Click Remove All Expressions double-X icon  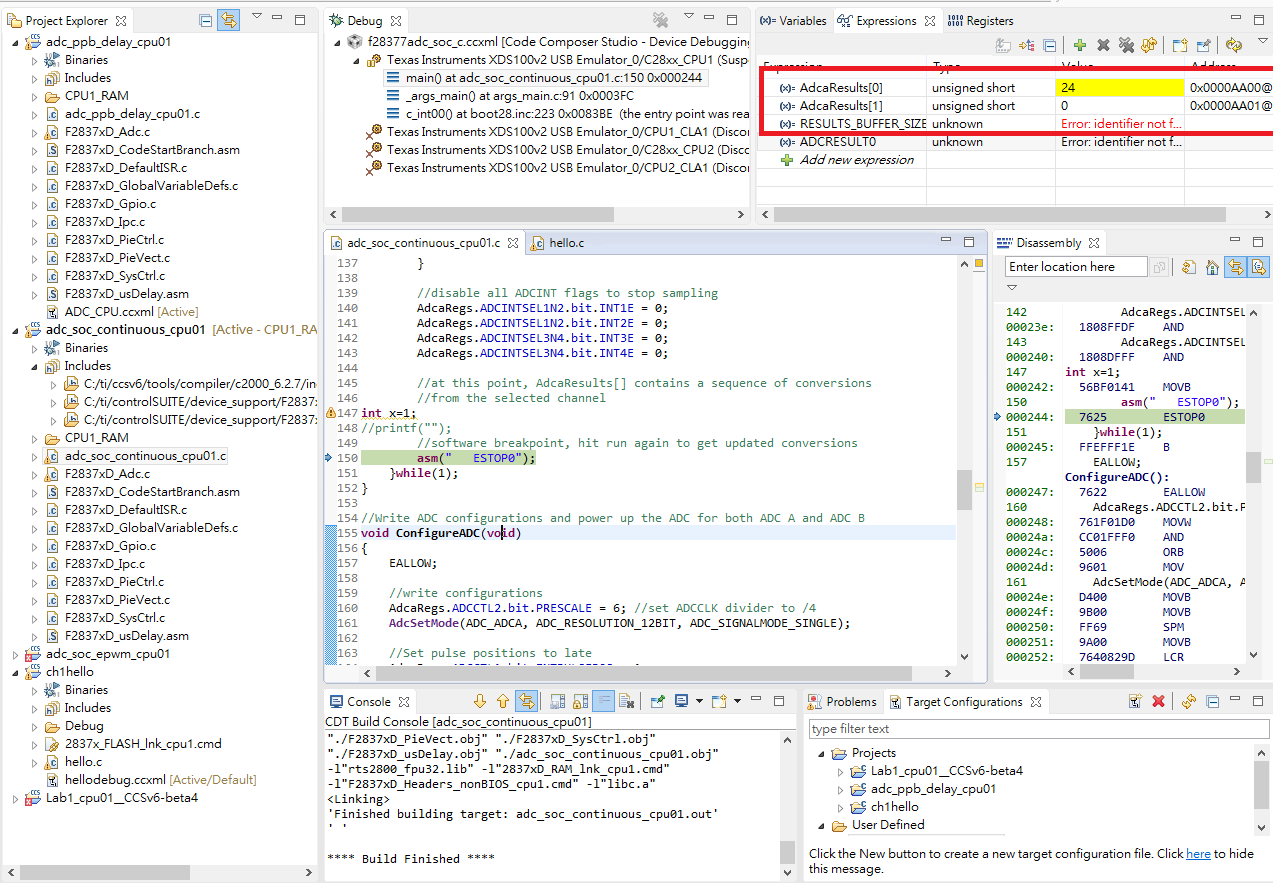(1126, 45)
